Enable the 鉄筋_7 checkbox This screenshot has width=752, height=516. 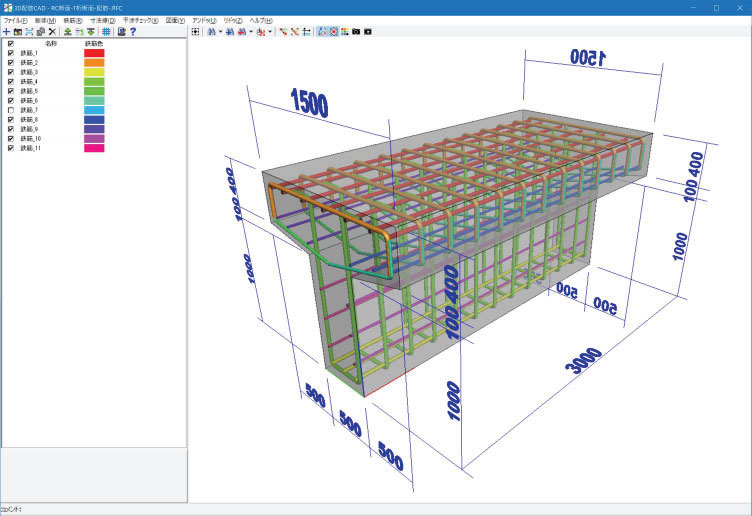click(11, 110)
